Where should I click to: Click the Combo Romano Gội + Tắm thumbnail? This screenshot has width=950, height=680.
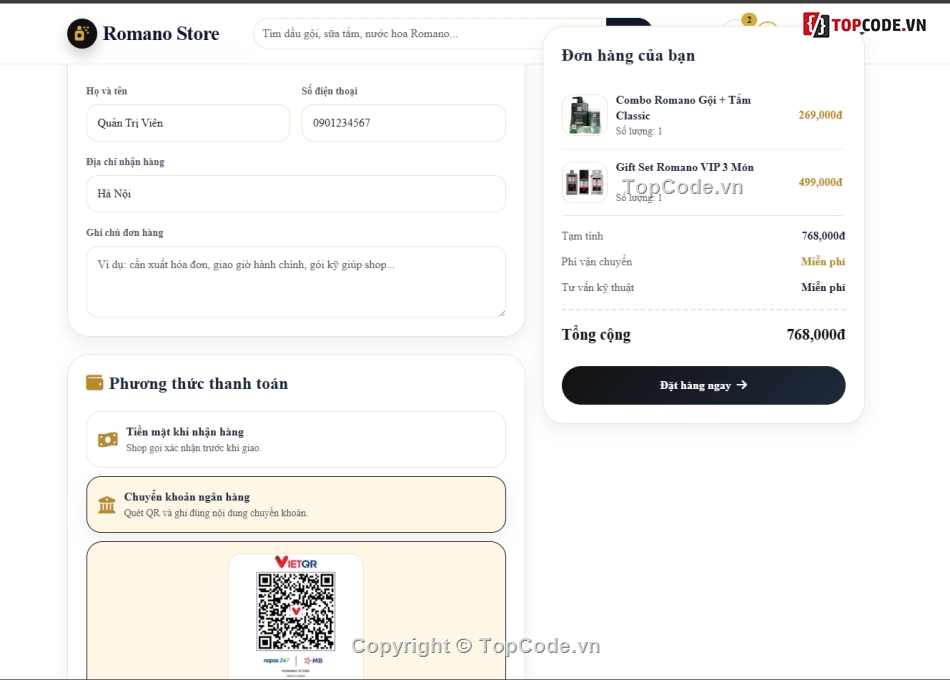[x=584, y=115]
